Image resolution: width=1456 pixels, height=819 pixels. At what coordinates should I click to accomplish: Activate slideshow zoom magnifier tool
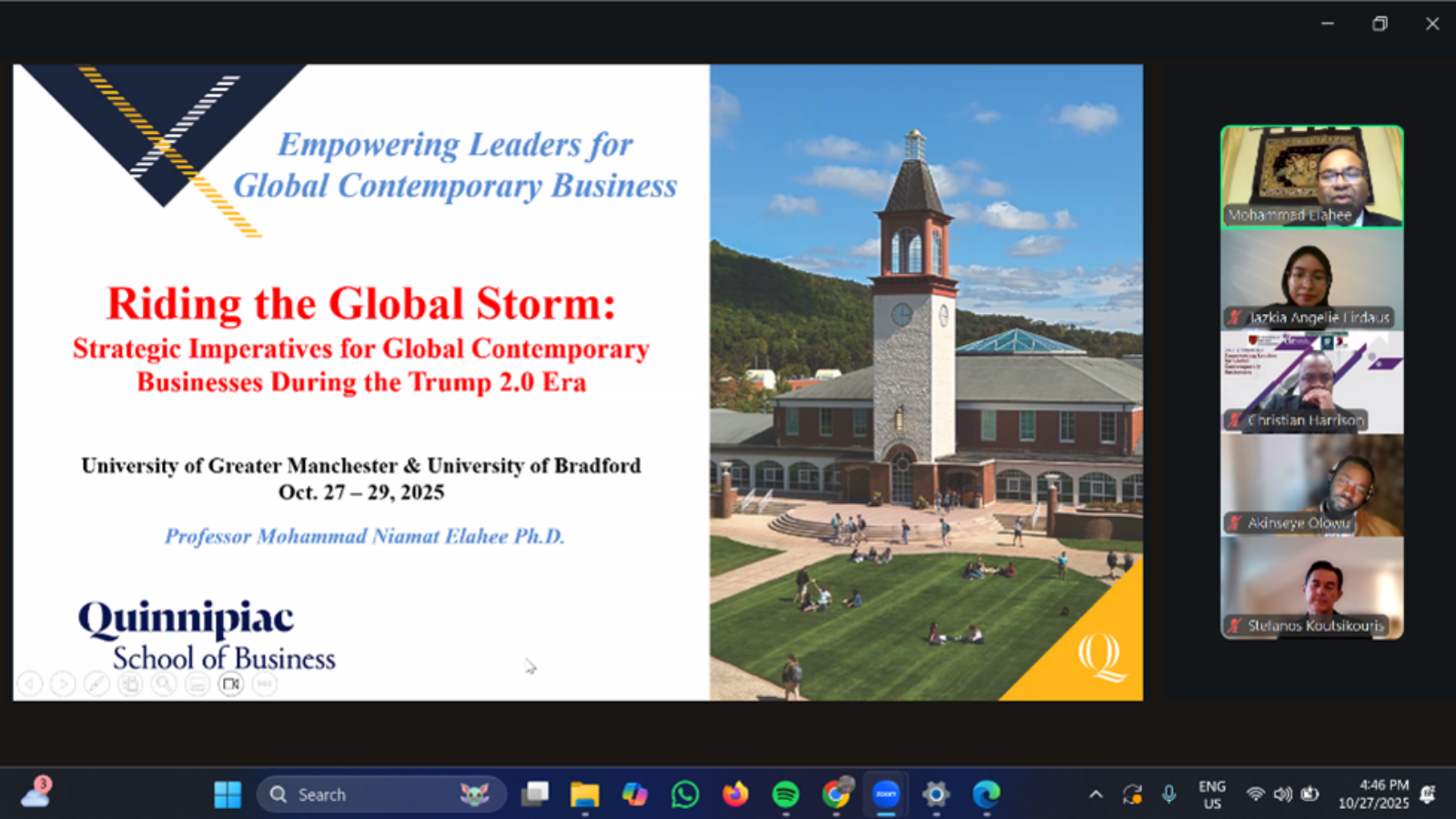164,683
